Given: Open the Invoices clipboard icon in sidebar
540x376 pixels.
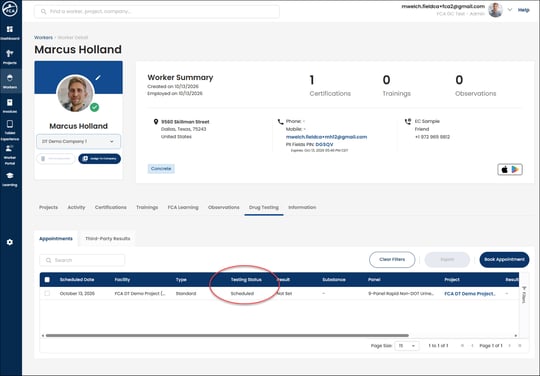Looking at the screenshot, I should click(10, 103).
